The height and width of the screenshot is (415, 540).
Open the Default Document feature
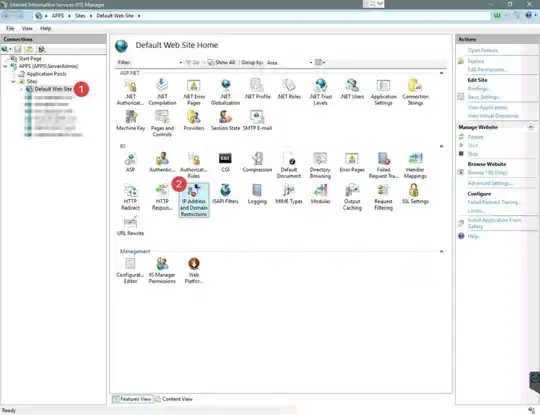point(289,165)
